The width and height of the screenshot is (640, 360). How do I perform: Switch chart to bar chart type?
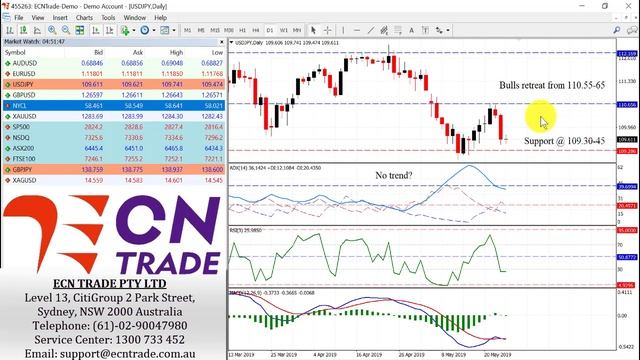9,30
